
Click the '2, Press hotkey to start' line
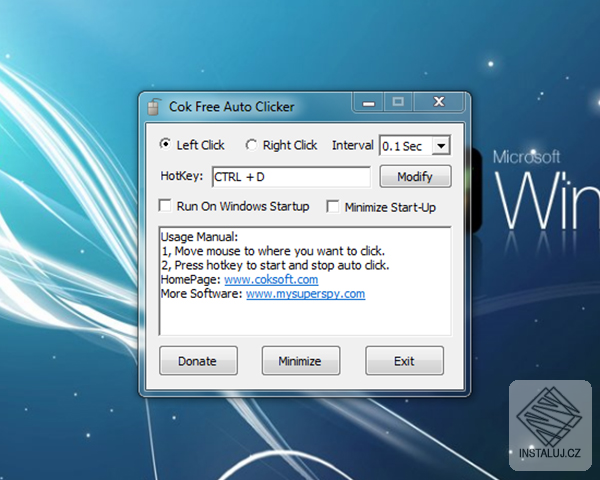click(275, 265)
